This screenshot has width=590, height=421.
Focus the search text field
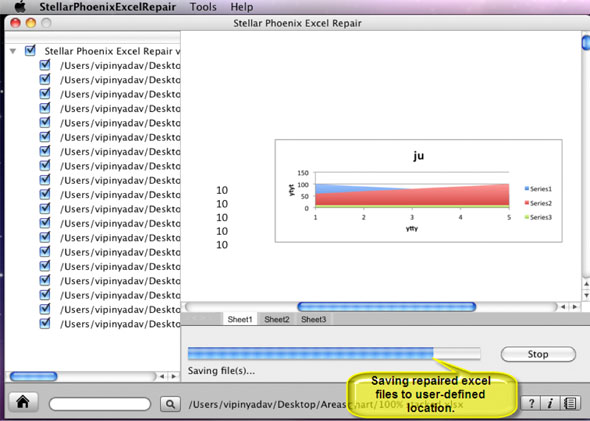click(100, 404)
